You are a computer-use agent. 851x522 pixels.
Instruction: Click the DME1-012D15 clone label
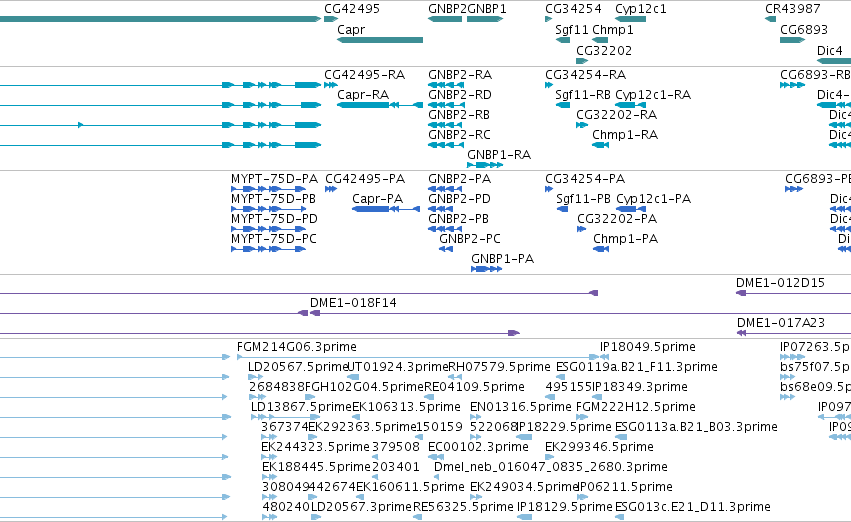tap(780, 283)
